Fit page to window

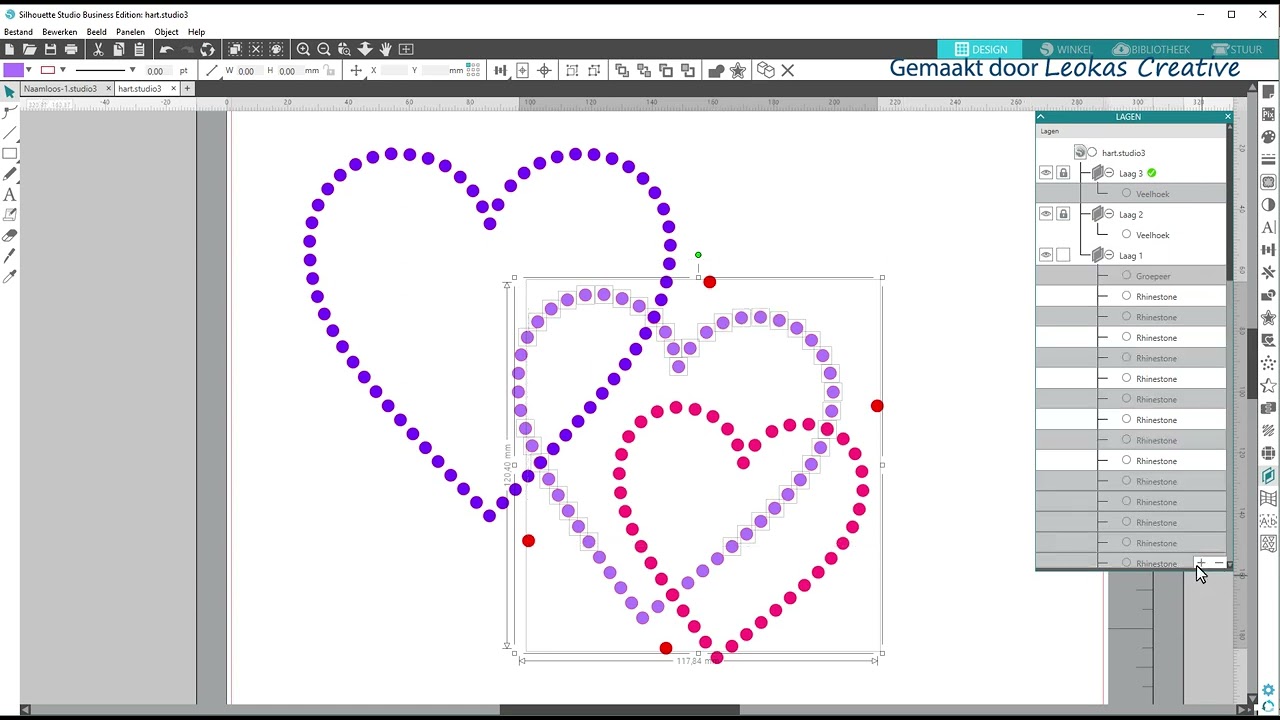point(406,49)
